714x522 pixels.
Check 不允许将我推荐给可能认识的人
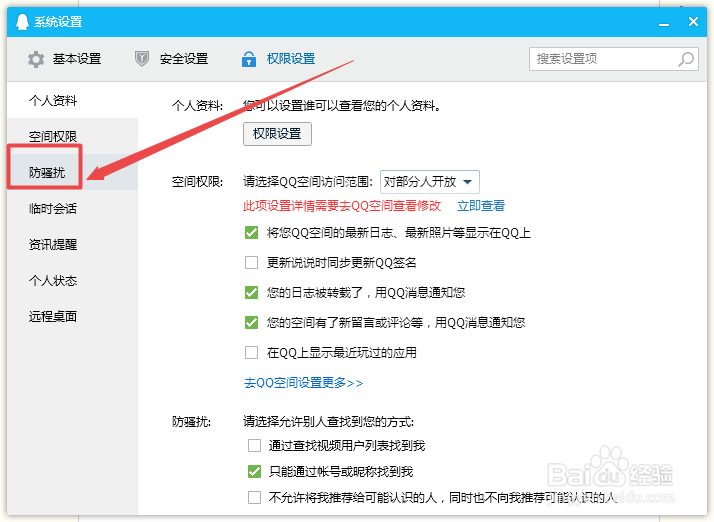point(255,497)
